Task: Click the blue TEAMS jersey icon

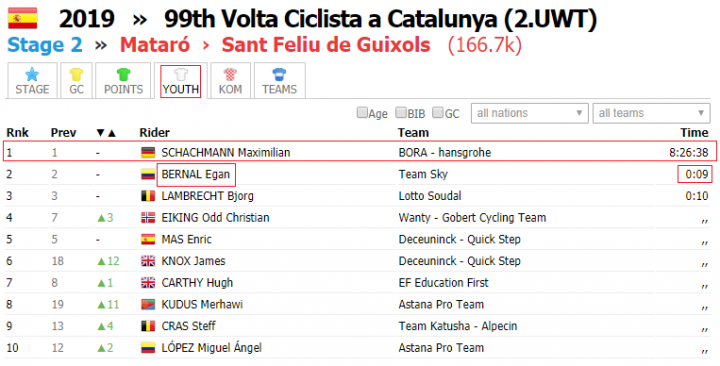Action: [279, 74]
